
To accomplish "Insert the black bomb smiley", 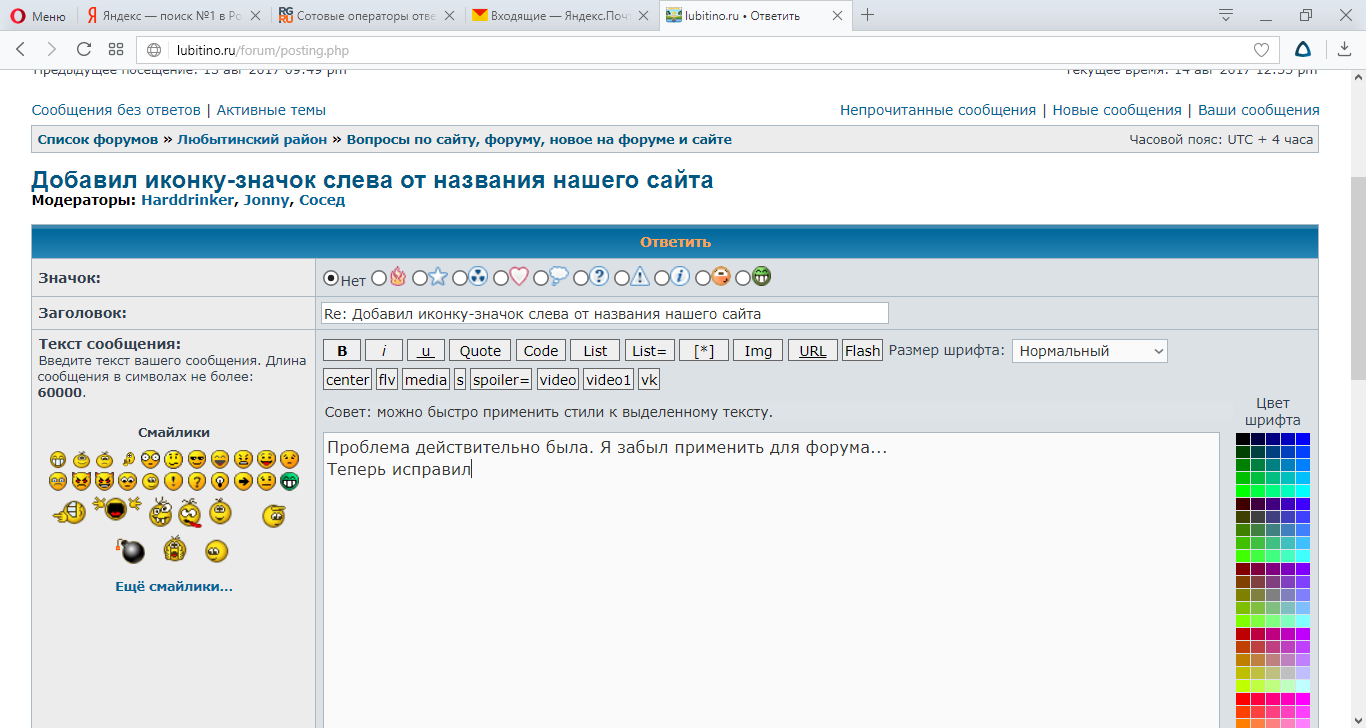I will (132, 550).
